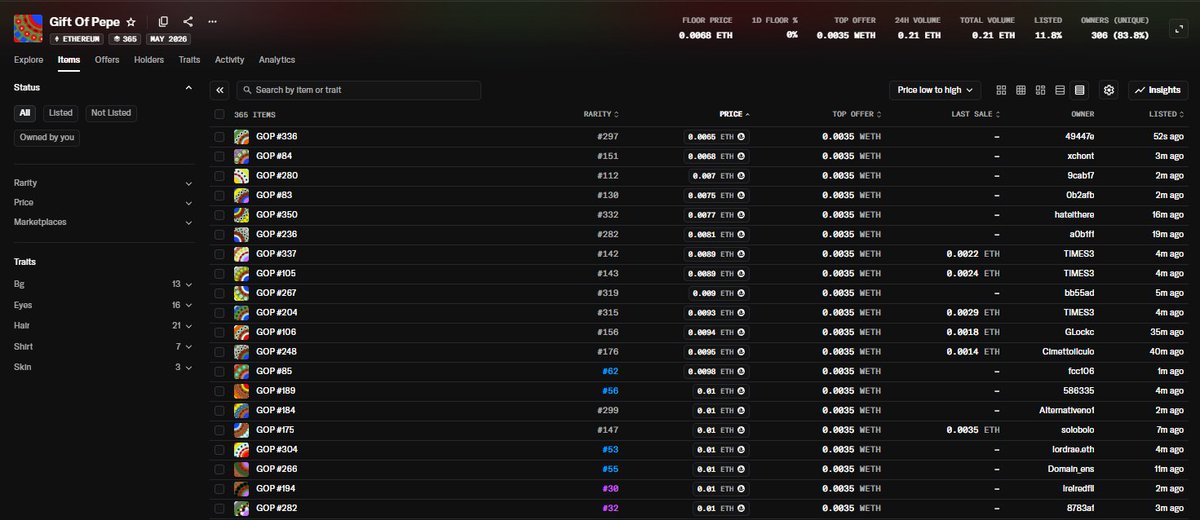Tick the select-all items checkbox in header
Image resolution: width=1200 pixels, height=520 pixels.
tap(220, 114)
